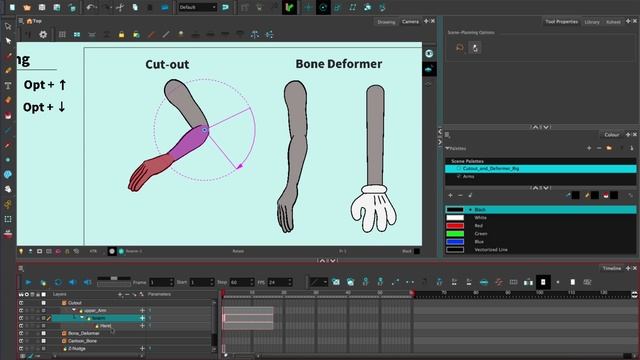Create a new scene with the New icon
The image size is (640, 360).
click(12, 7)
